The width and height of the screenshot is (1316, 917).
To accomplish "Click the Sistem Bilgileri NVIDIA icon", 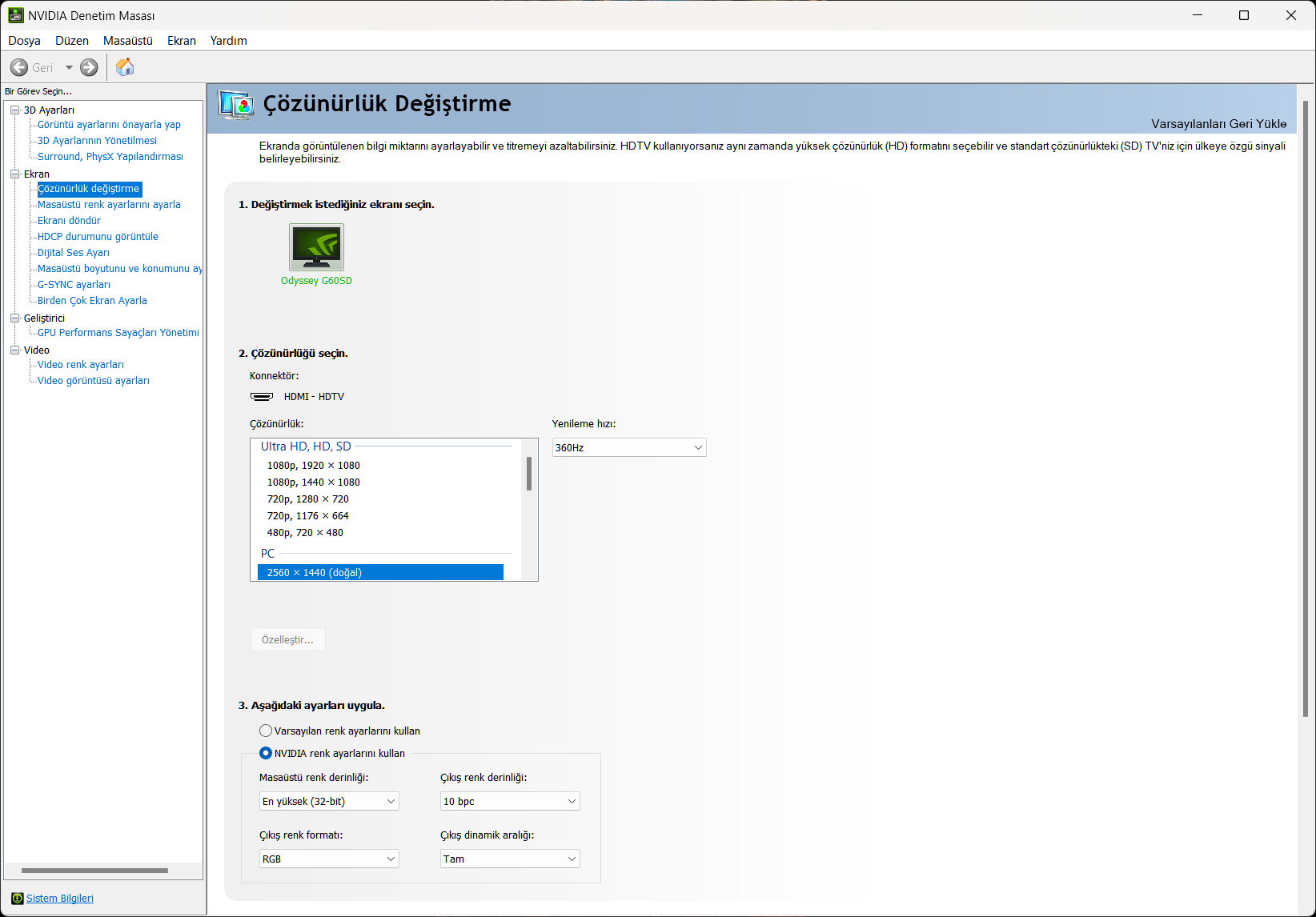I will coord(18,899).
